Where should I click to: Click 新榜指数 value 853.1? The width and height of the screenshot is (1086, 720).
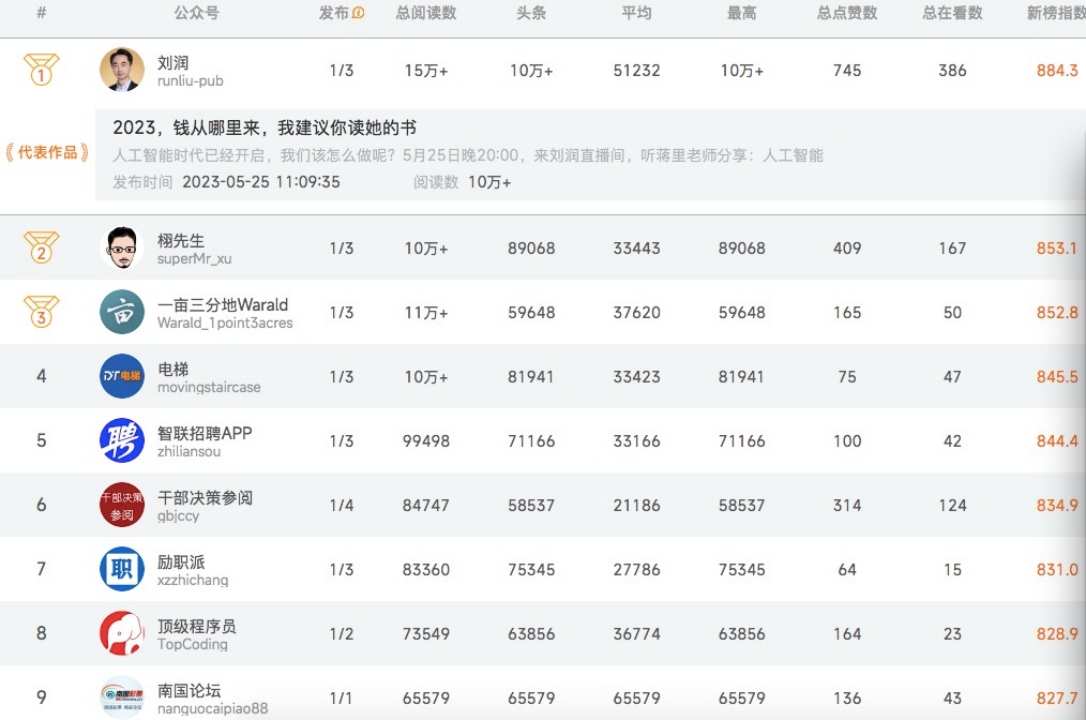coord(1057,248)
